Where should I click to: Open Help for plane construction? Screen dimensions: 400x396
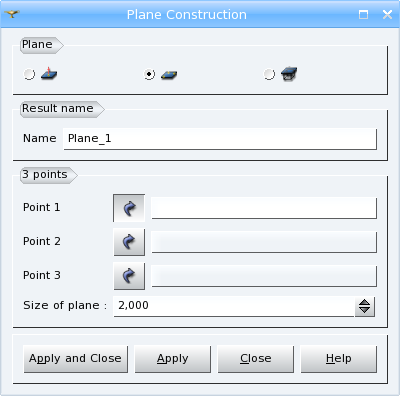pos(339,359)
